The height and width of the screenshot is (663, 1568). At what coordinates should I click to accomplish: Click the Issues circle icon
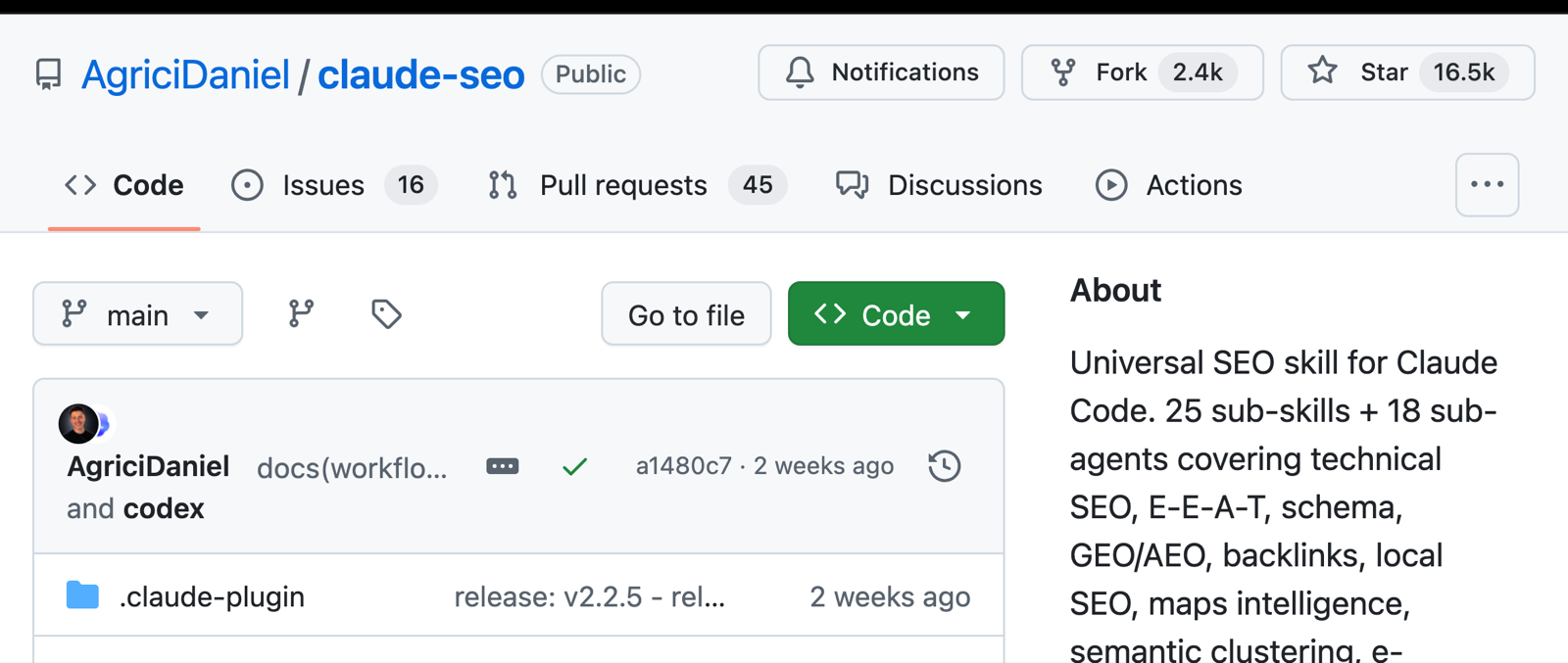coord(247,185)
